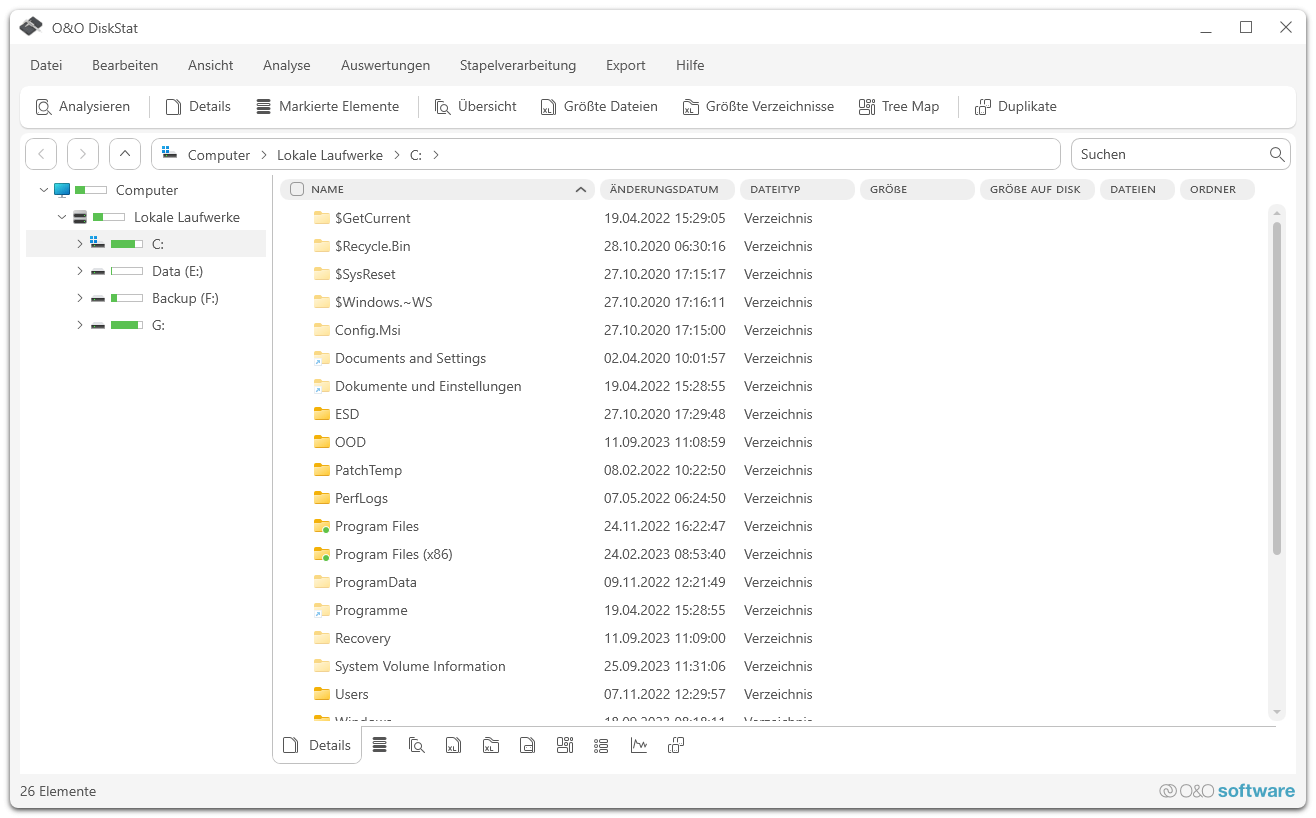
Task: Click breadcrumb chevron after Computer
Action: point(264,155)
